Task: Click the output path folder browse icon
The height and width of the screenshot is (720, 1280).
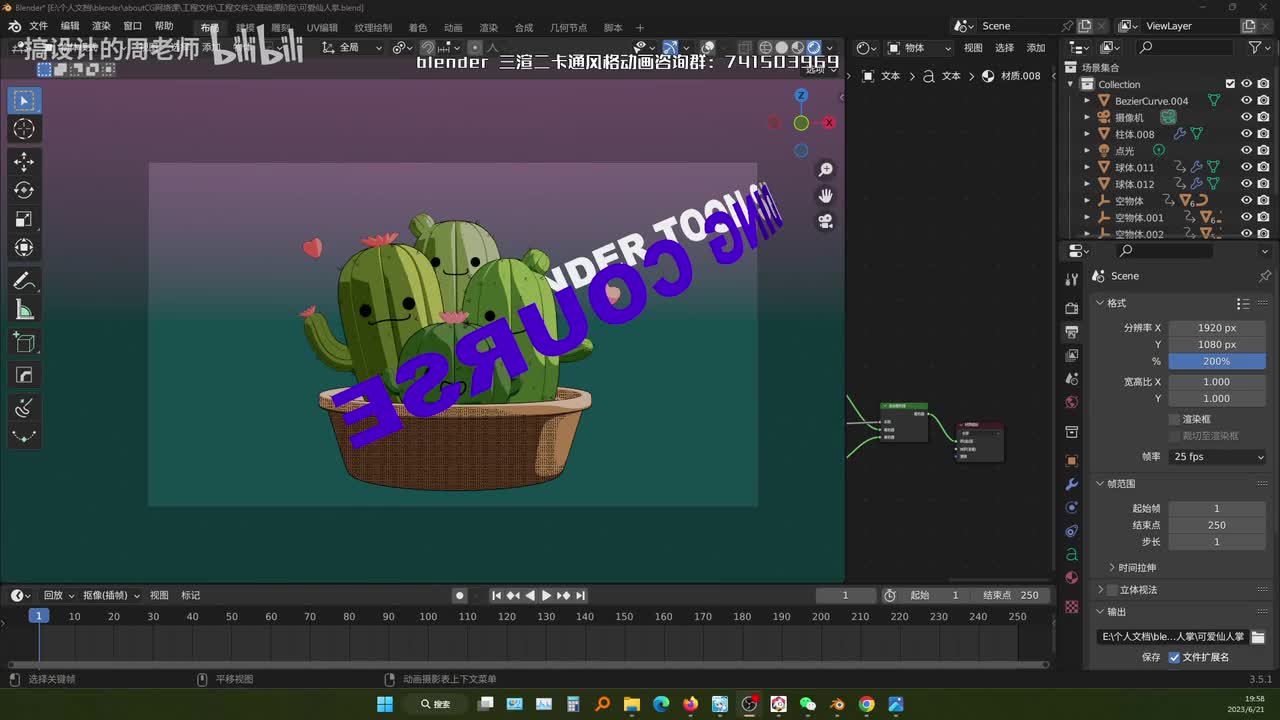Action: [x=1258, y=637]
